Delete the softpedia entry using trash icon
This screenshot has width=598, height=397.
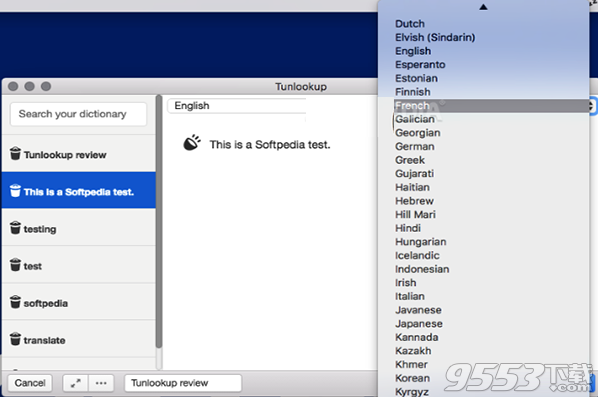pyautogui.click(x=15, y=301)
